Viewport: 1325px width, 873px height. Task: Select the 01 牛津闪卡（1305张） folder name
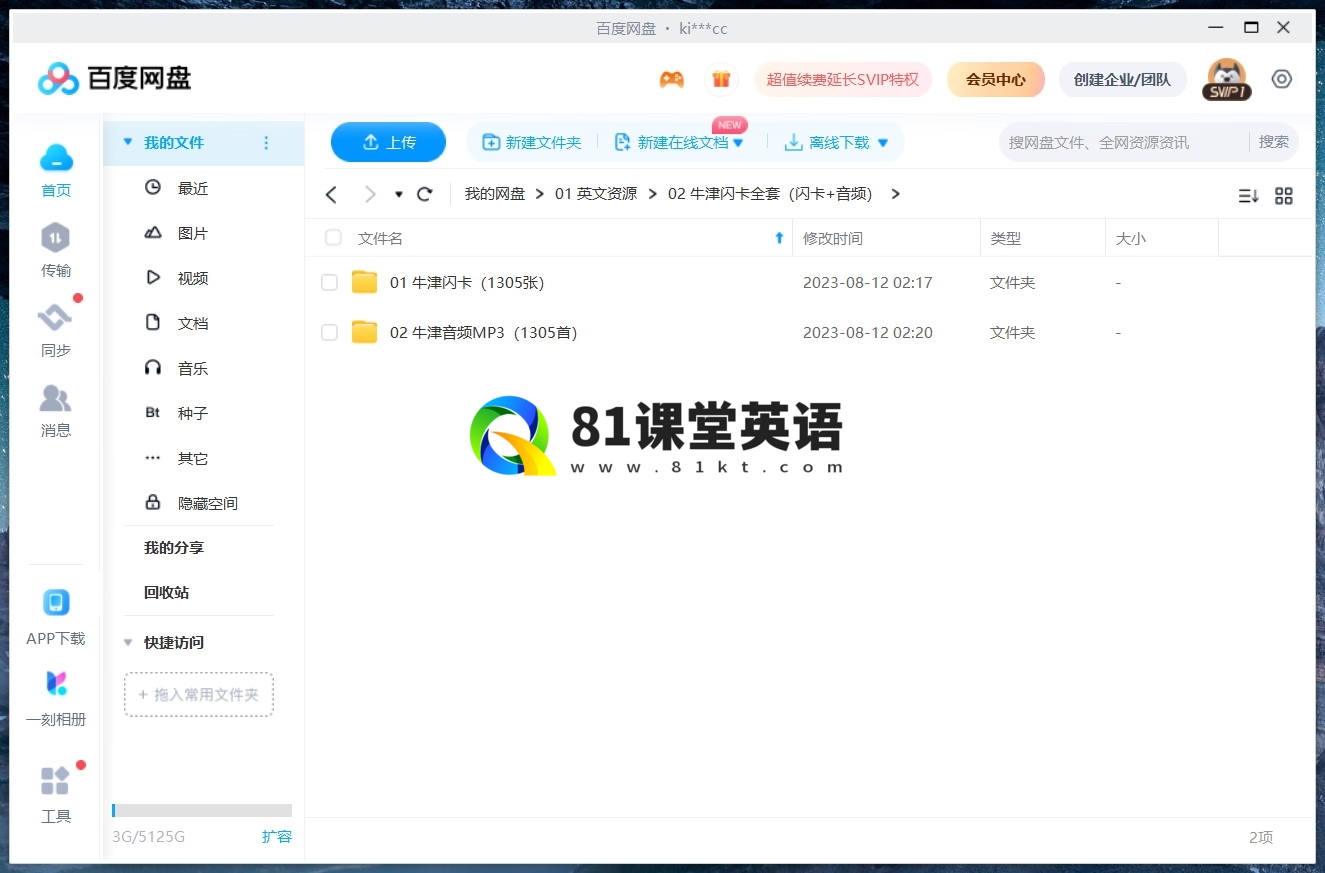[467, 283]
